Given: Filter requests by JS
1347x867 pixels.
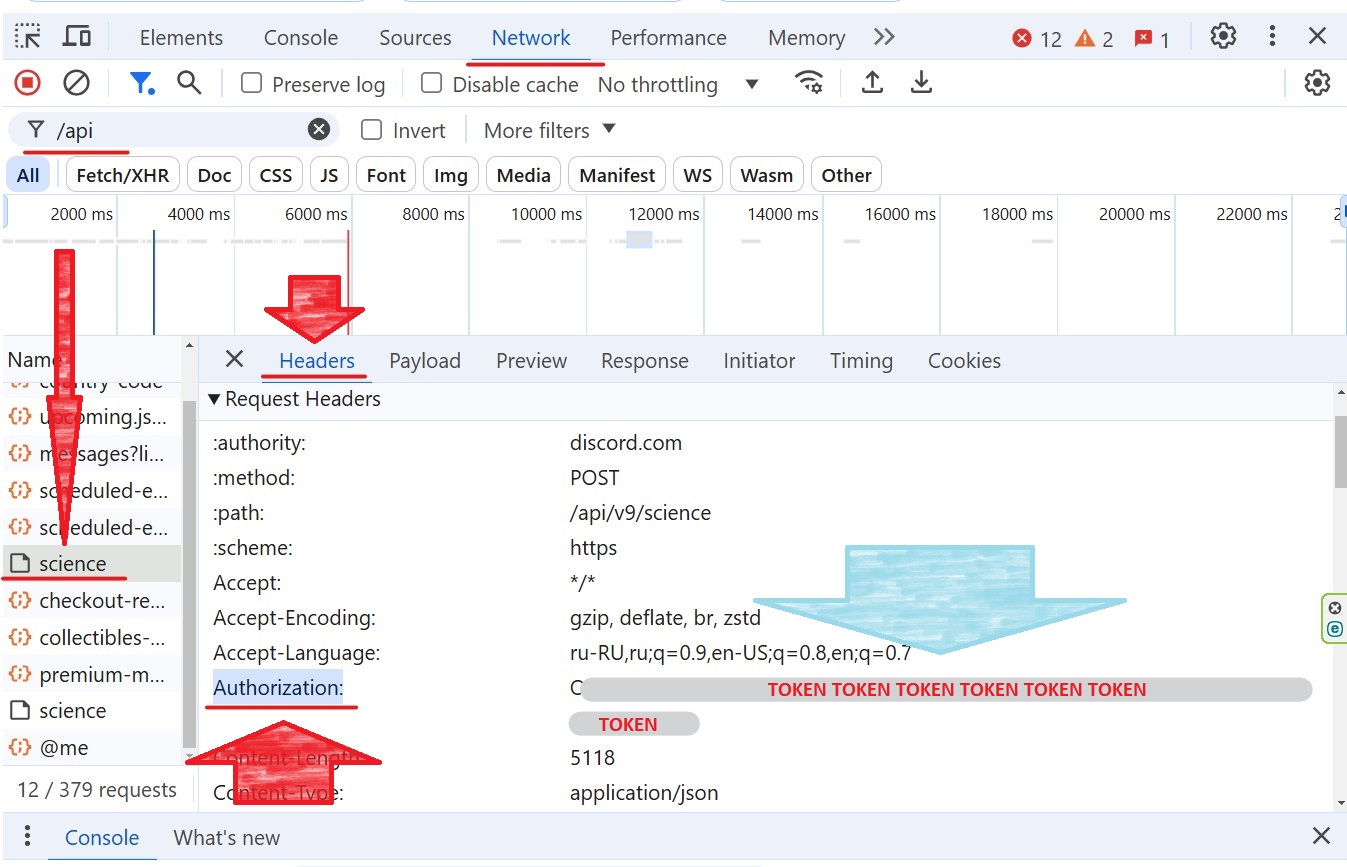Looking at the screenshot, I should [329, 175].
